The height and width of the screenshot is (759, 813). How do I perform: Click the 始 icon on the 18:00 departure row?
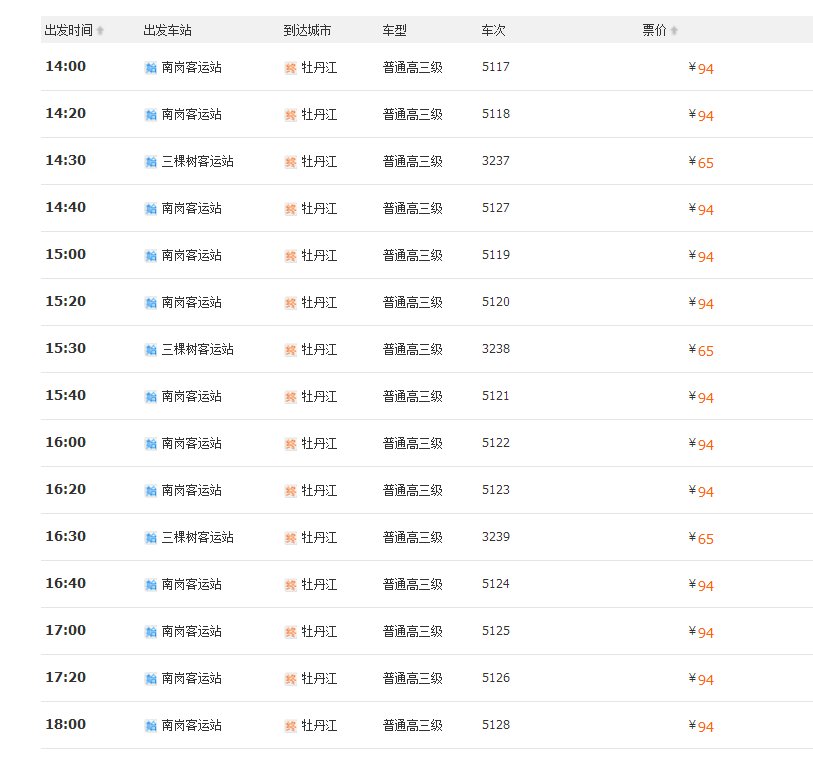pos(151,724)
